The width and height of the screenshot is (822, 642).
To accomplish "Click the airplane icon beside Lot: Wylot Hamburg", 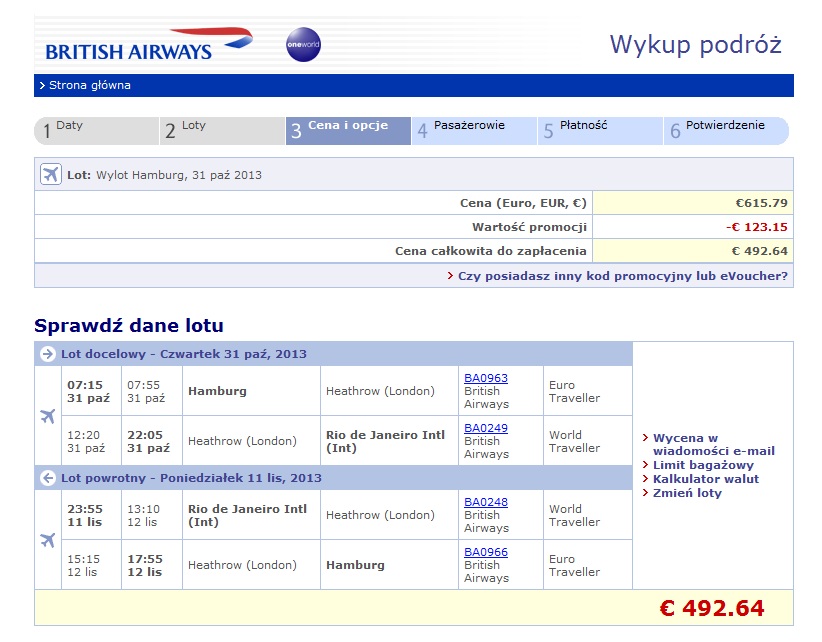I will (x=51, y=175).
